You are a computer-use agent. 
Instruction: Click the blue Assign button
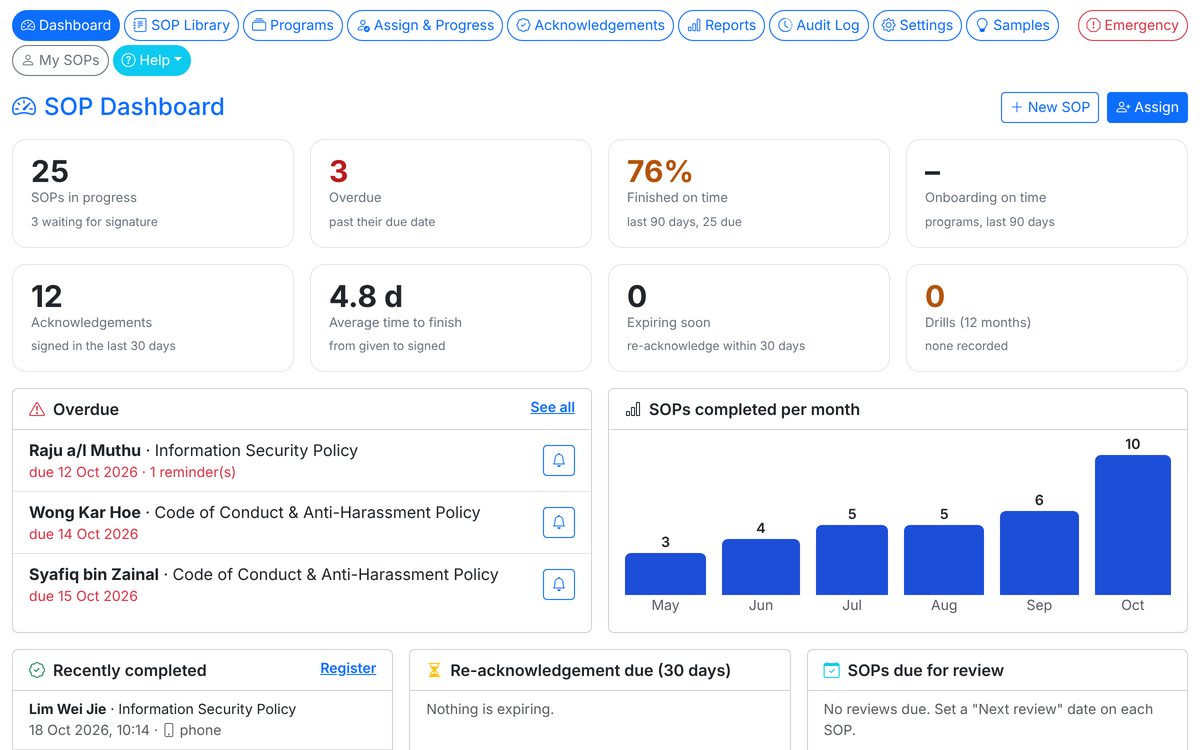coord(1147,107)
